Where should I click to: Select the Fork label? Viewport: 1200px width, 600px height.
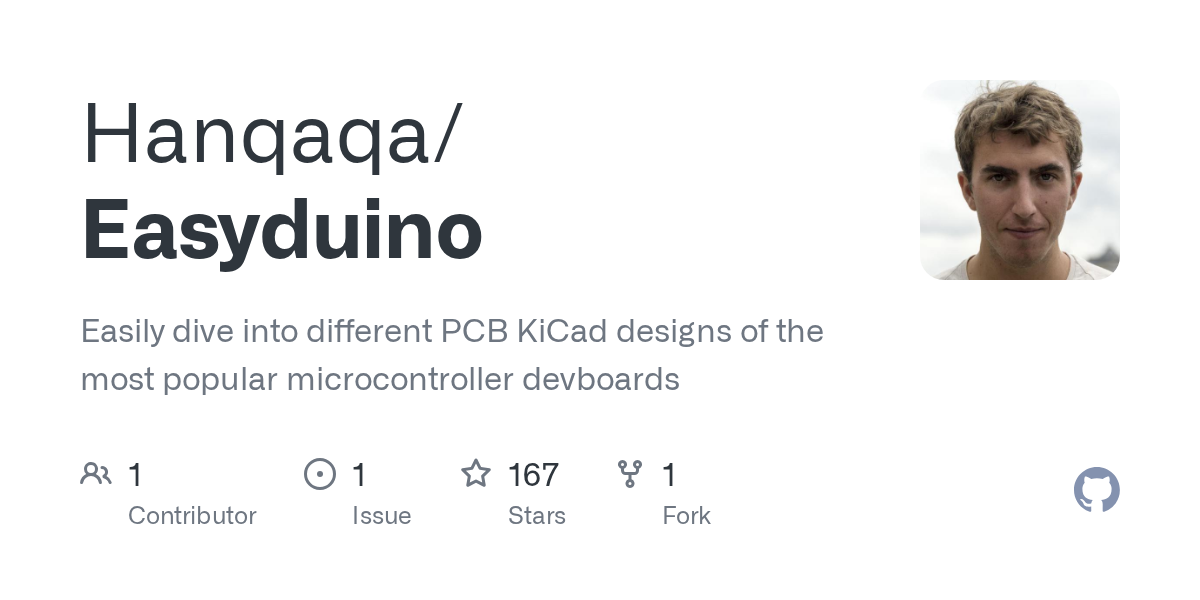click(x=686, y=516)
